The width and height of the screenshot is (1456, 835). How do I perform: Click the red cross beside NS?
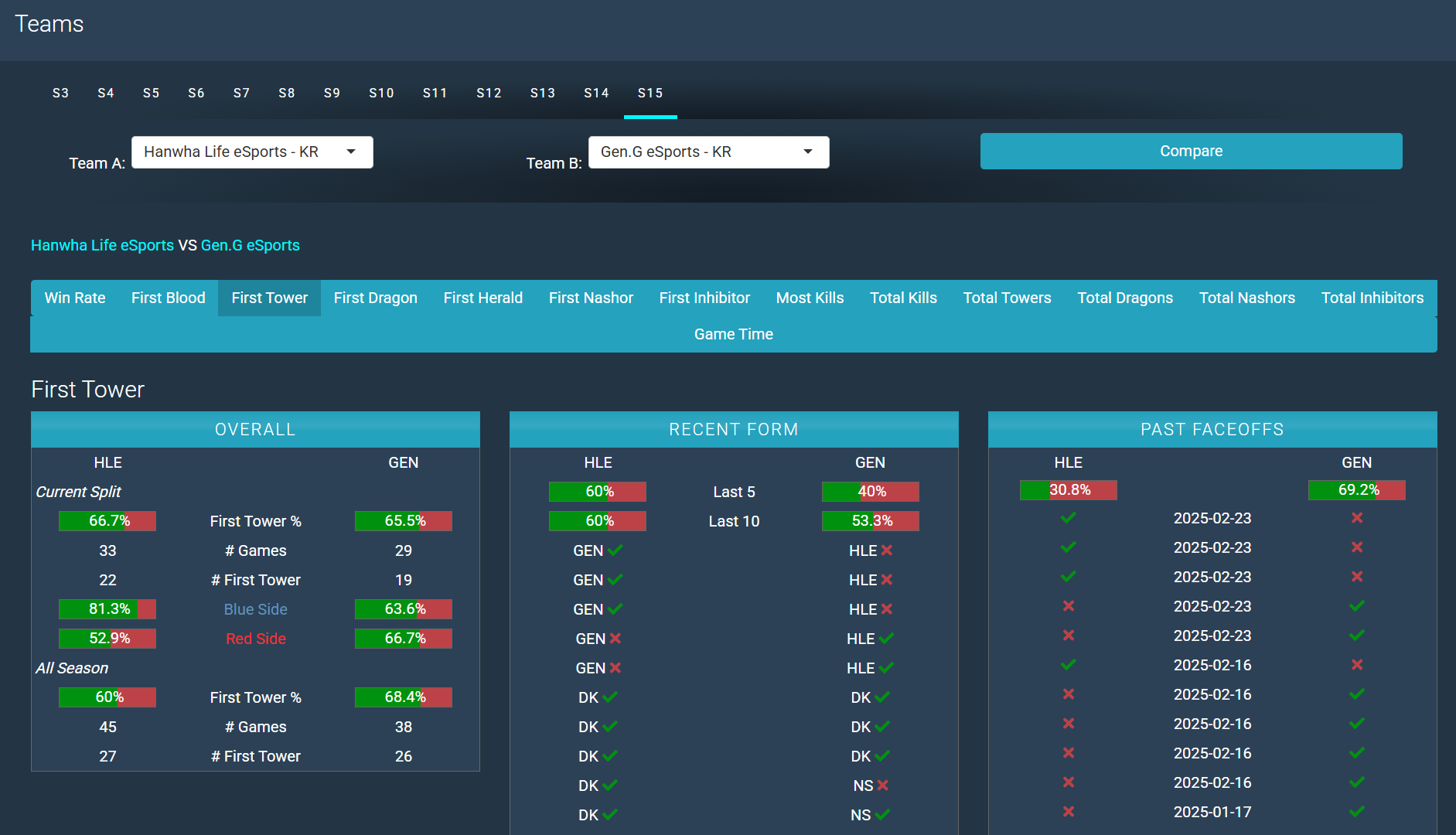883,786
